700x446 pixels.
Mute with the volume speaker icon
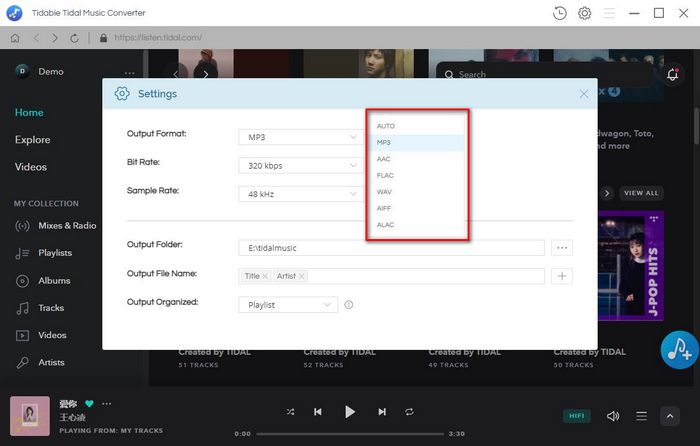coord(612,416)
